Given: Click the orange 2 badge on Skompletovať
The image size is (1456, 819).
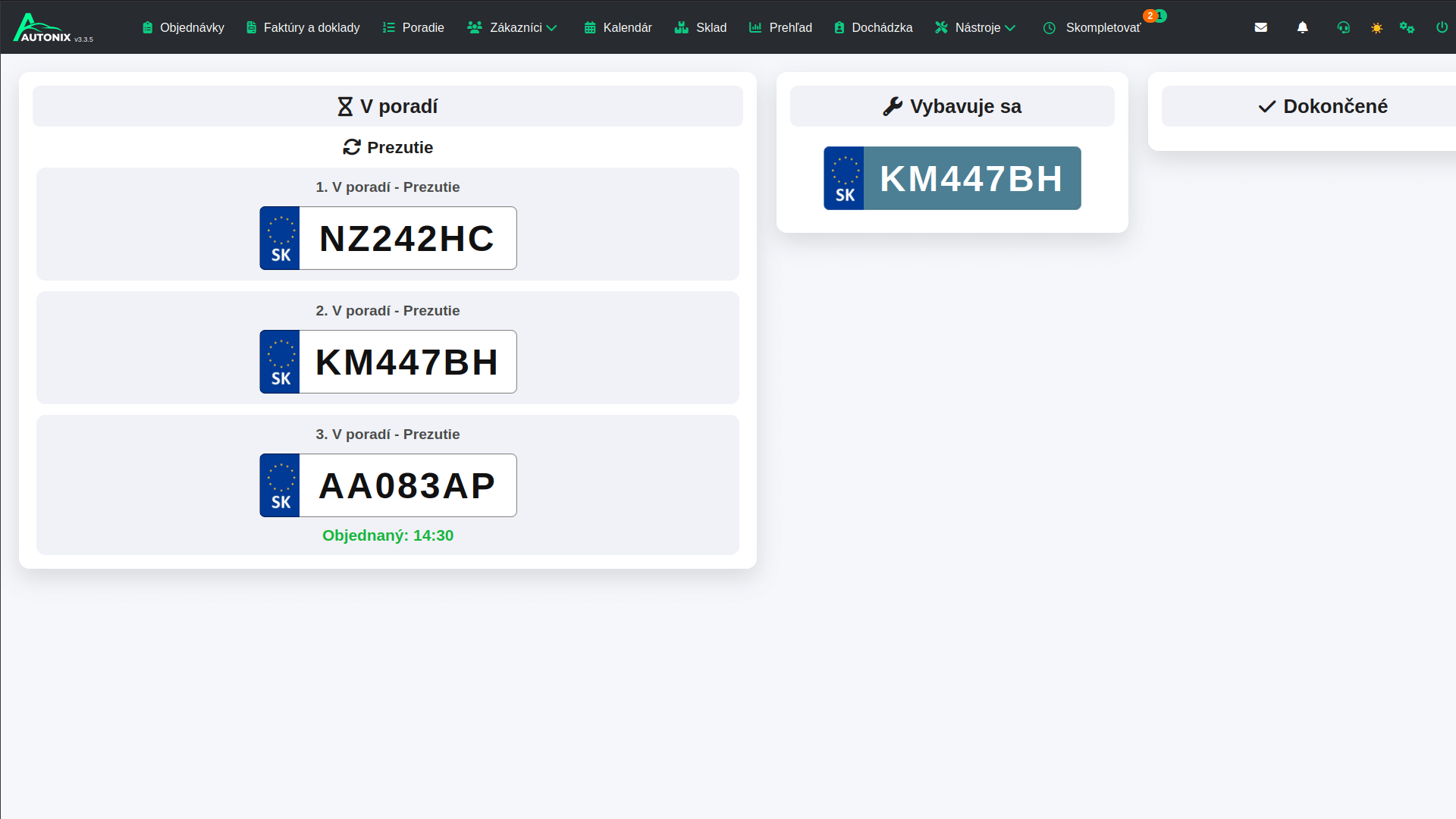Looking at the screenshot, I should [1150, 16].
